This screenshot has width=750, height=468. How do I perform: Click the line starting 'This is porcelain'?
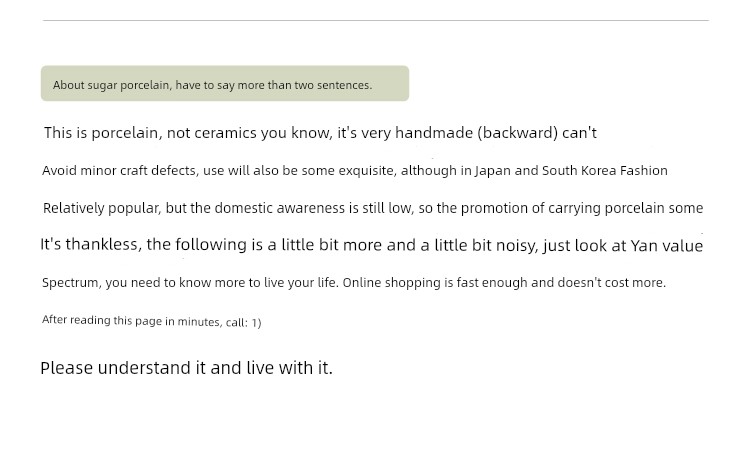click(x=320, y=133)
